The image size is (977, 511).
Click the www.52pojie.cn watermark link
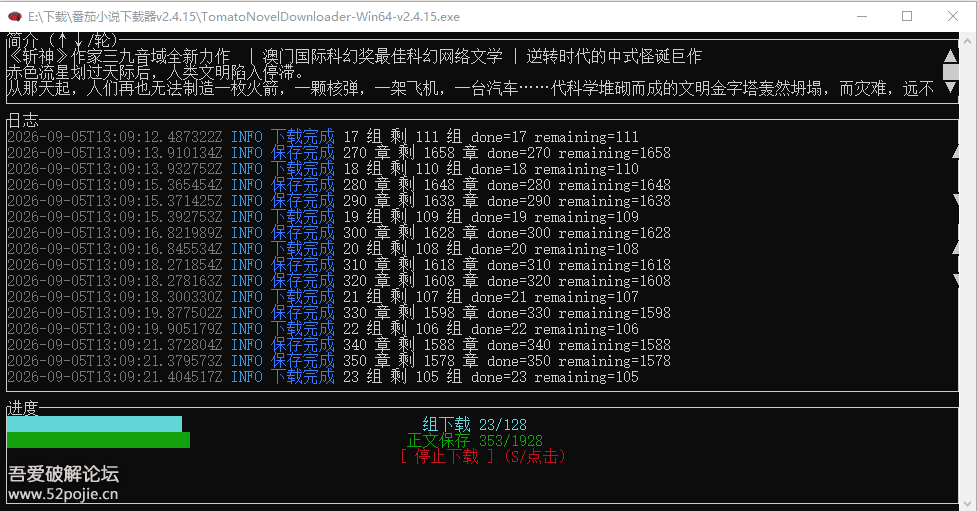[63, 495]
